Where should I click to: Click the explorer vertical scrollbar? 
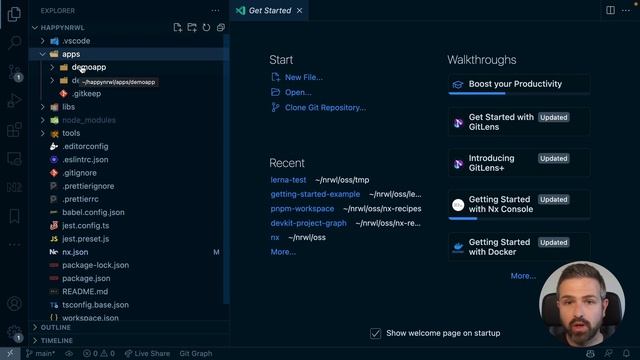[x=227, y=169]
